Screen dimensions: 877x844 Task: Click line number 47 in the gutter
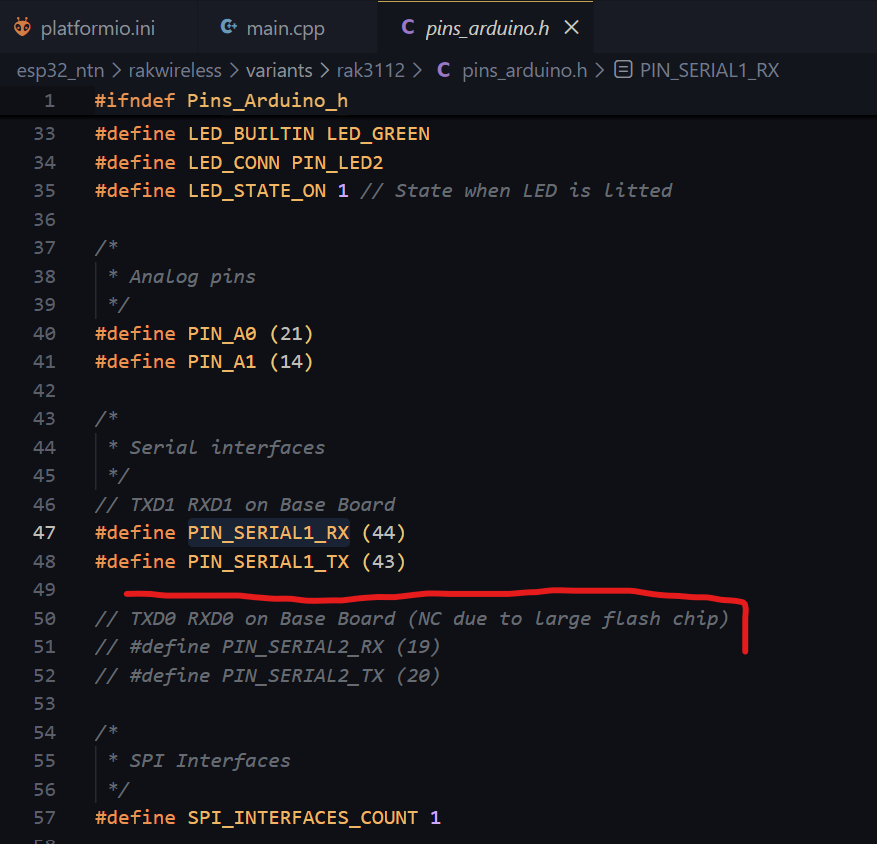coord(44,533)
